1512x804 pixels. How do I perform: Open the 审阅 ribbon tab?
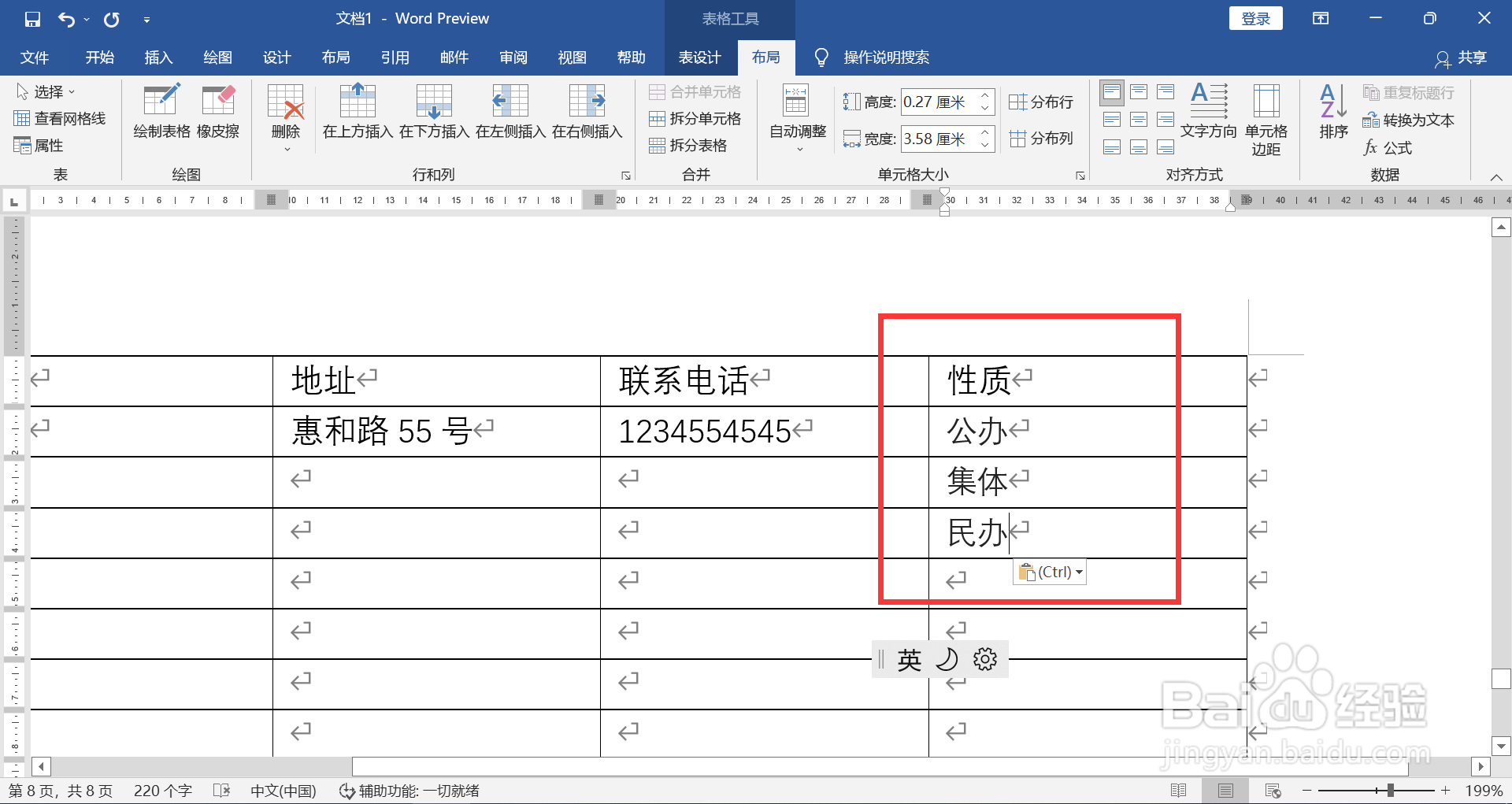513,57
